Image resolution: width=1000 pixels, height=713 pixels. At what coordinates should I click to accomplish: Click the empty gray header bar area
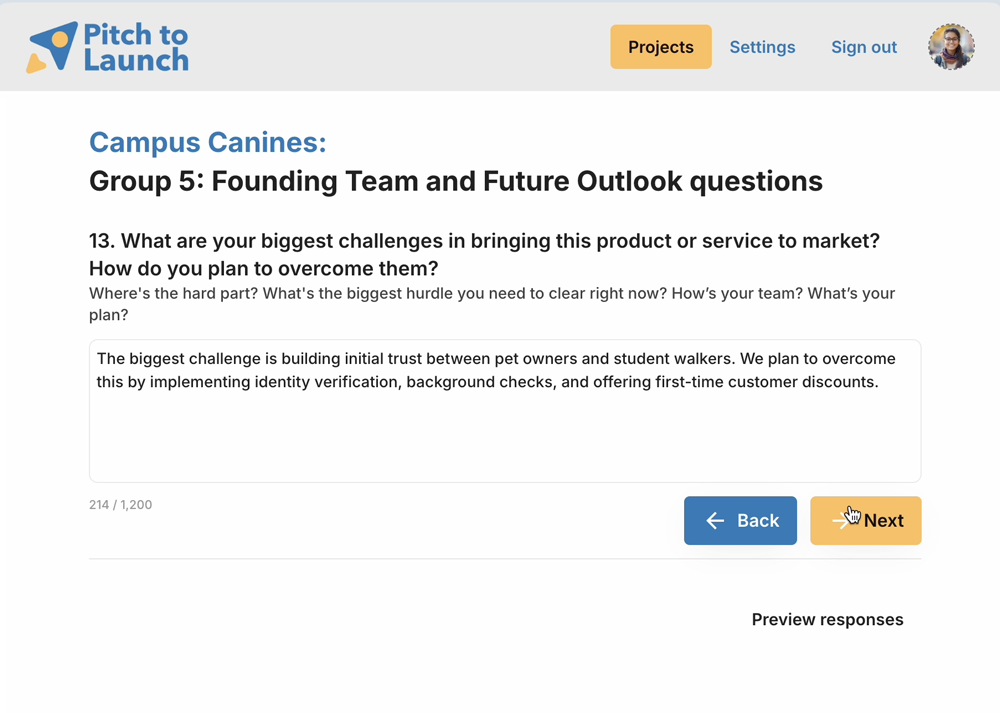pyautogui.click(x=400, y=47)
